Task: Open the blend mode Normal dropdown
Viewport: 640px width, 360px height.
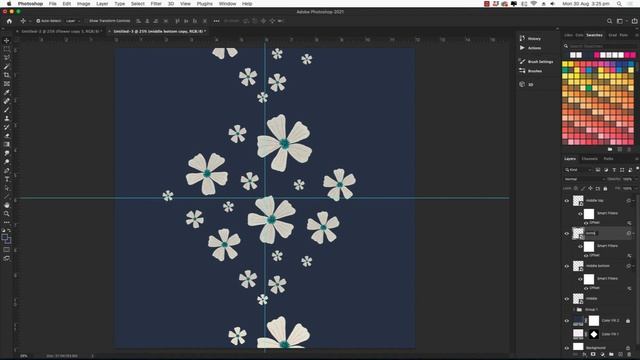Action: [584, 179]
